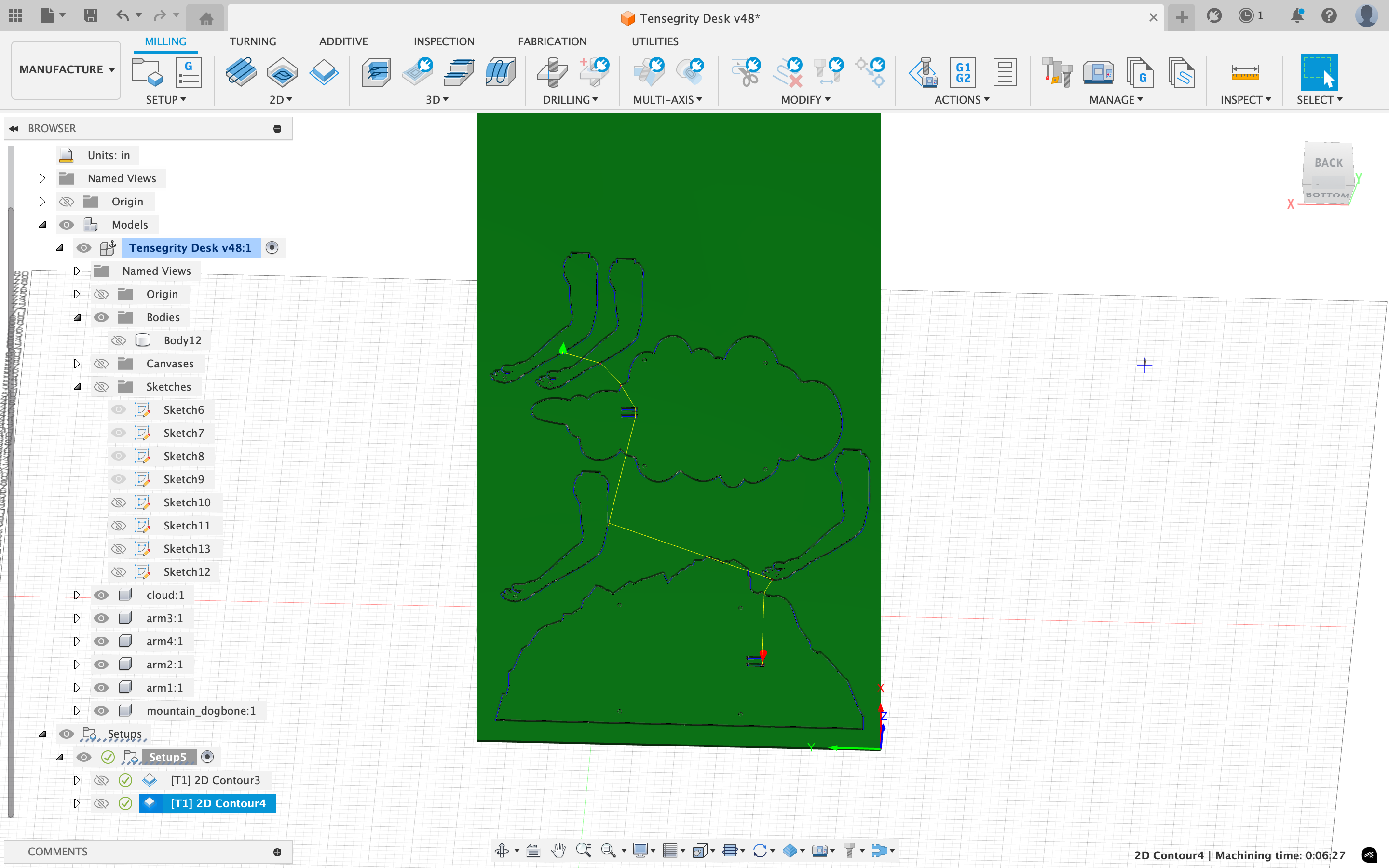Select the Multi-Axis Swarf tool
1389x868 pixels.
[649, 72]
